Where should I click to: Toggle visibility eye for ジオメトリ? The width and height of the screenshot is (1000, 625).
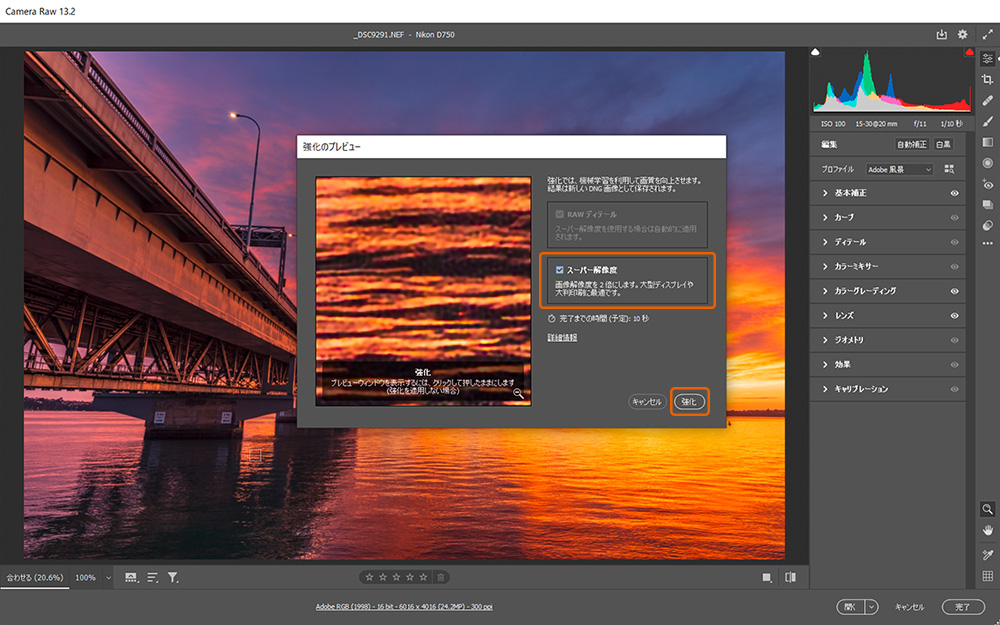tap(954, 341)
